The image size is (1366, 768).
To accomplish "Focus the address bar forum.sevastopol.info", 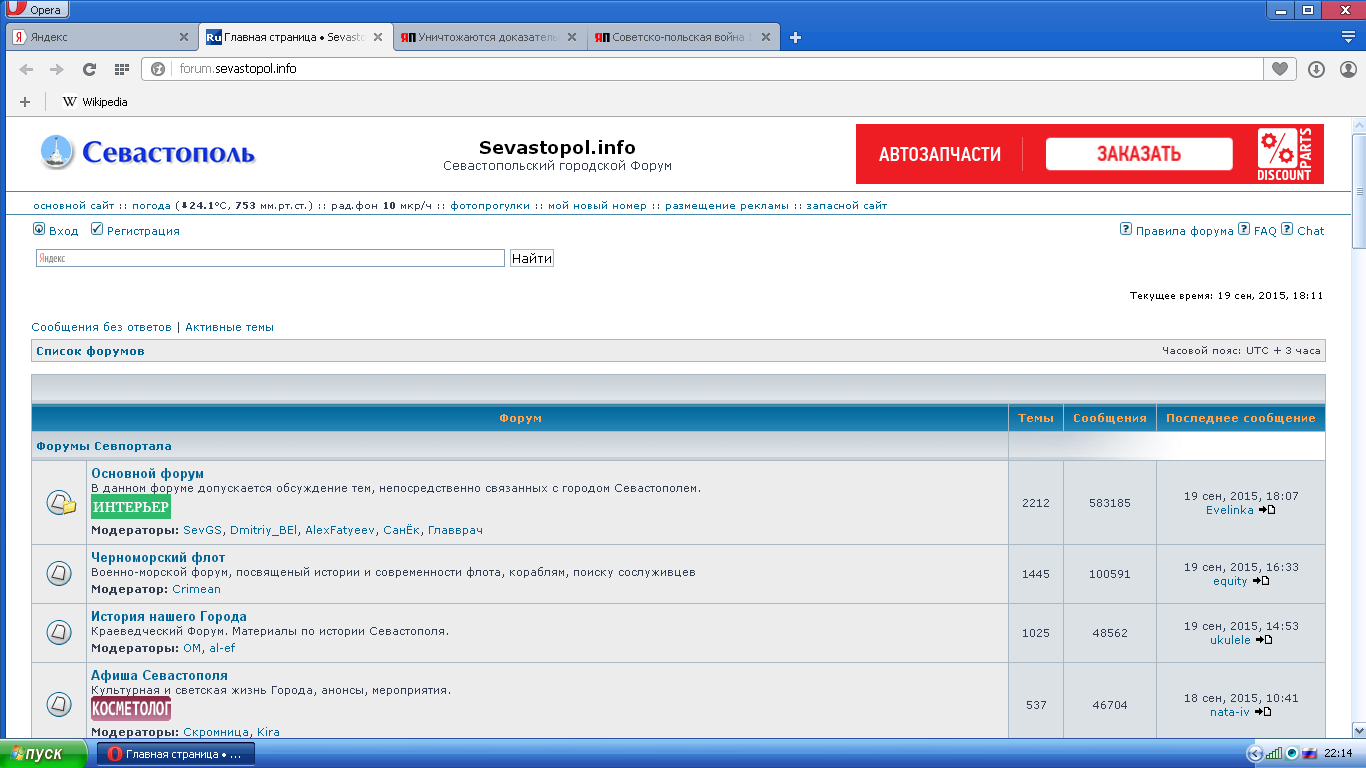I will tap(718, 69).
